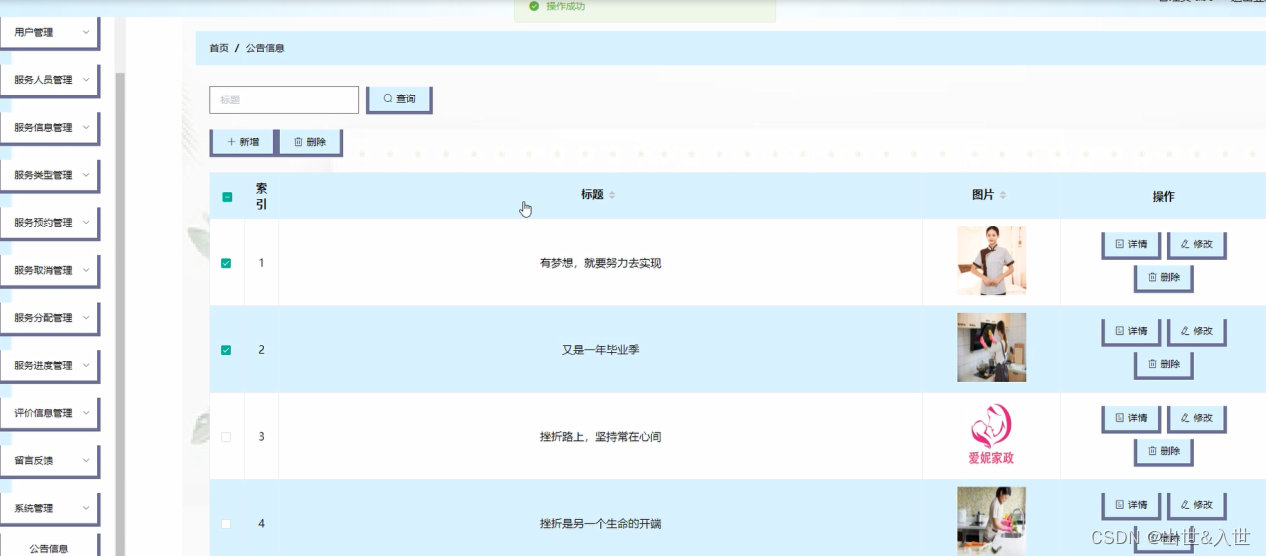Expand chevron next to 服务信息管理
Screen dimensions: 1266x556
coord(86,128)
